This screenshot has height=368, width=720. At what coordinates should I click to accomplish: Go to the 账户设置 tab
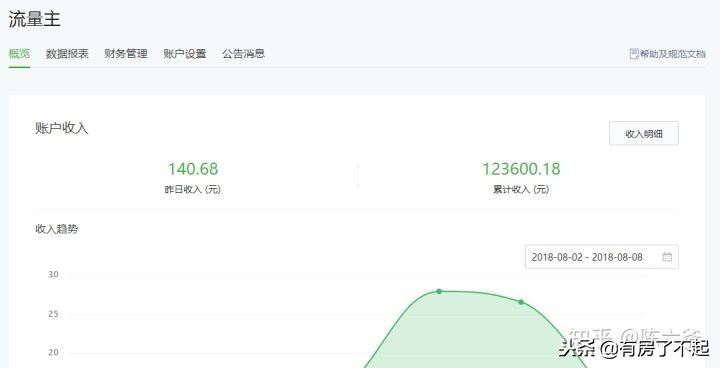(x=185, y=54)
